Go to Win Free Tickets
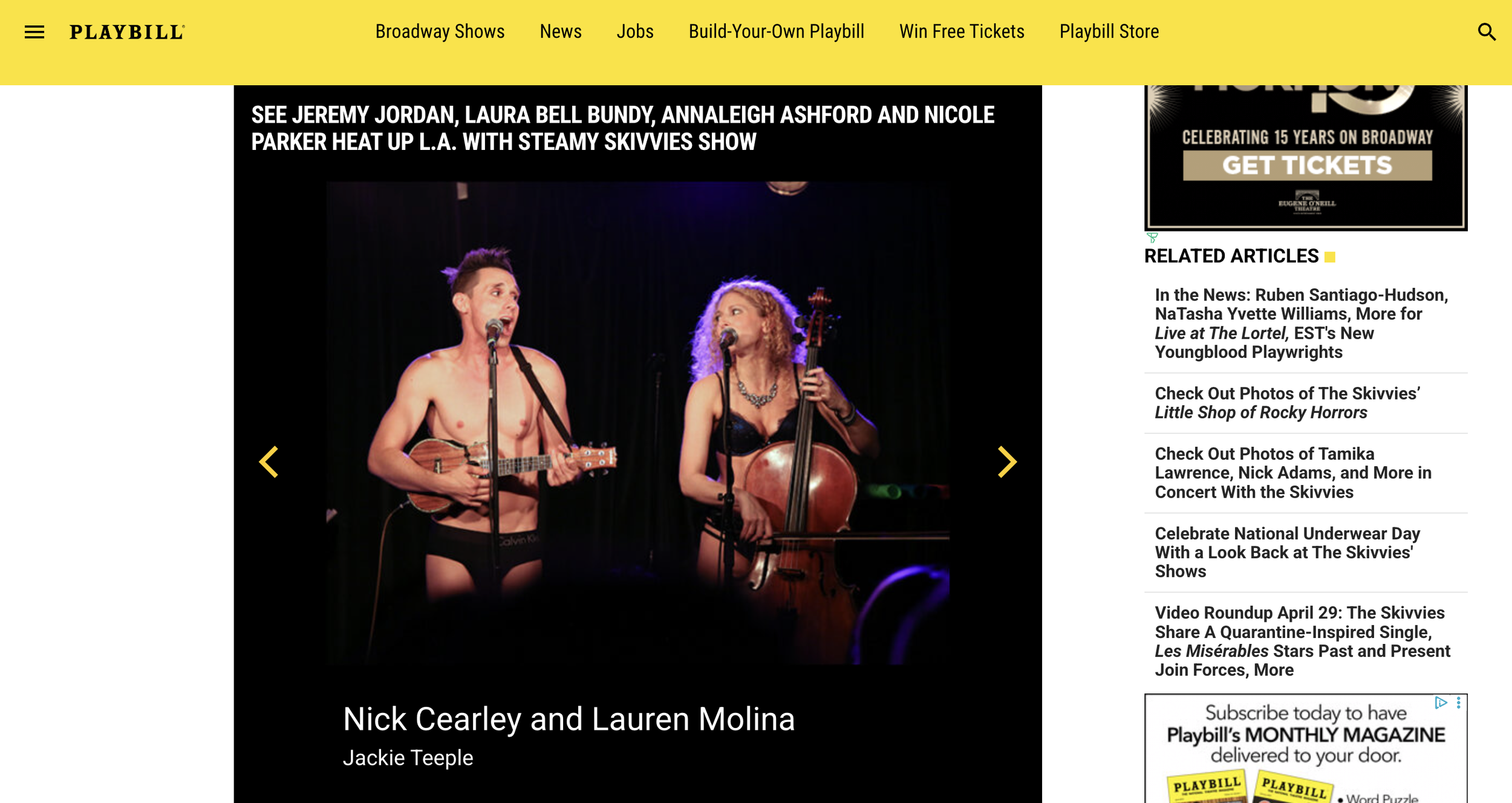Screen dimensions: 1512x803 [962, 31]
